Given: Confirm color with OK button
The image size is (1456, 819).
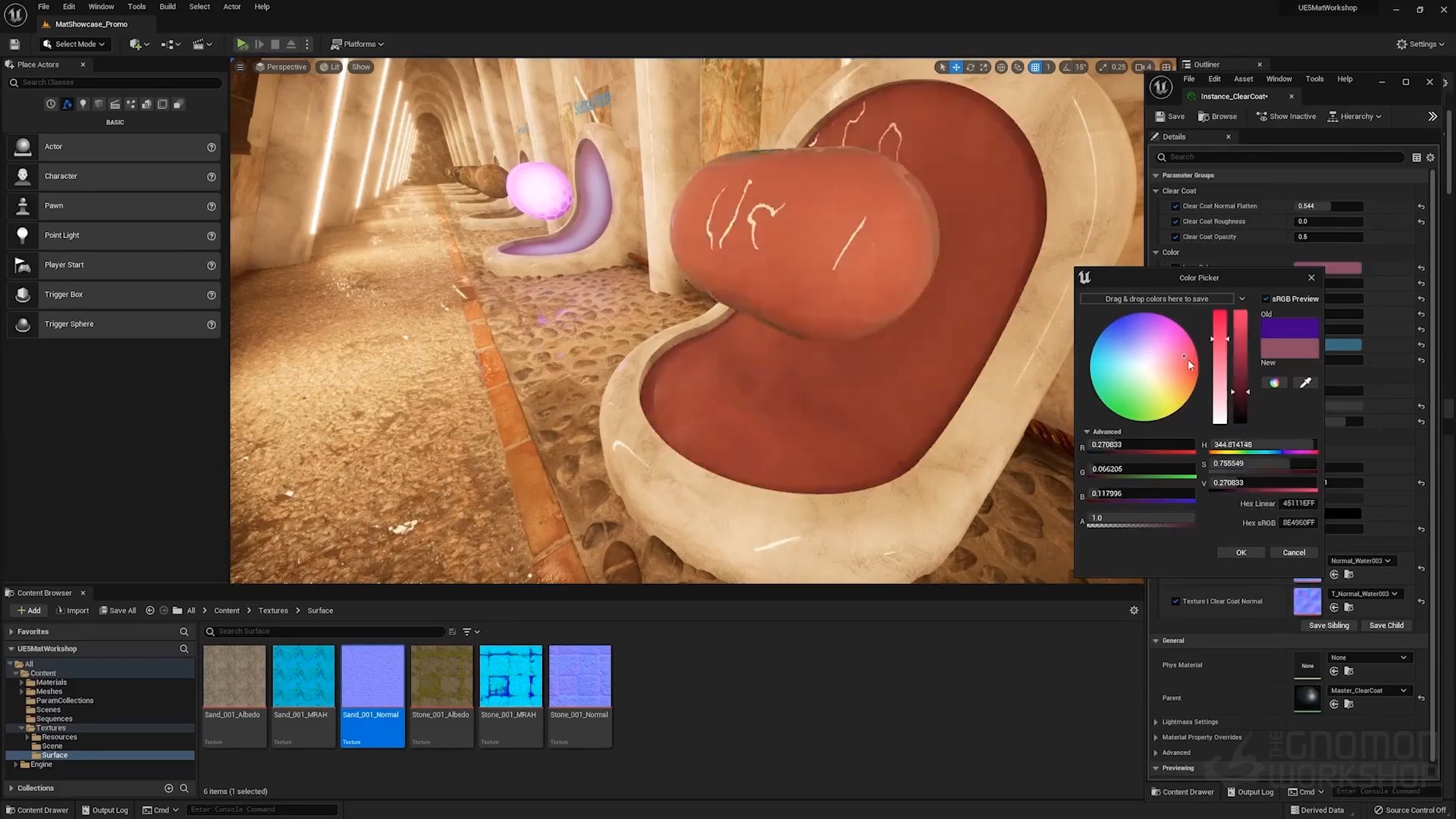Looking at the screenshot, I should (x=1241, y=553).
